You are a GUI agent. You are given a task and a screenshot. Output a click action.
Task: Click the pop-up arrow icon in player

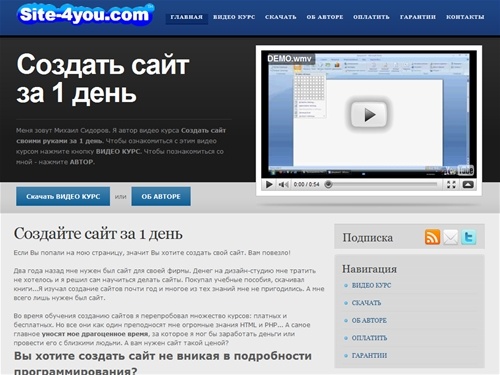pos(468,184)
